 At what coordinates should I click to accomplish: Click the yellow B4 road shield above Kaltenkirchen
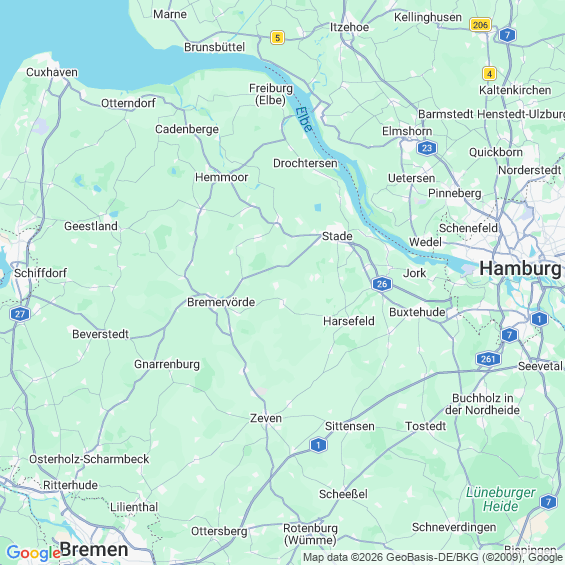[x=489, y=74]
